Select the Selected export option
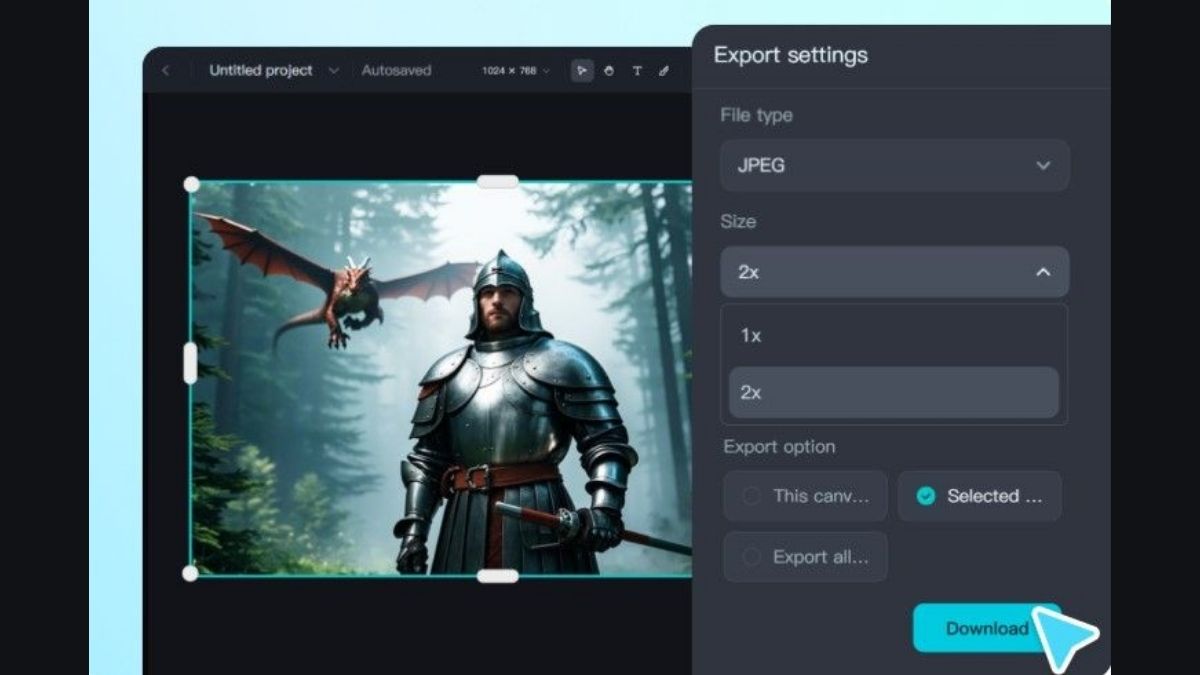Viewport: 1200px width, 675px height. [x=979, y=496]
